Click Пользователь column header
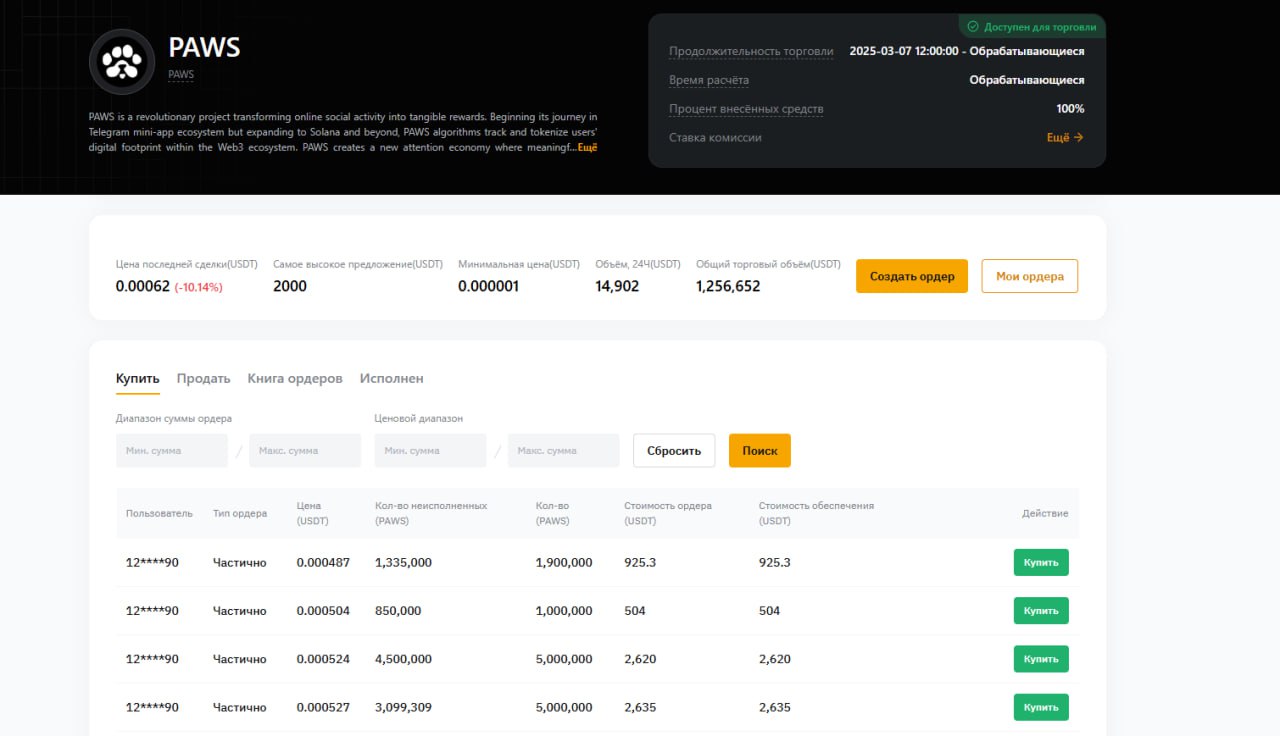 tap(159, 513)
